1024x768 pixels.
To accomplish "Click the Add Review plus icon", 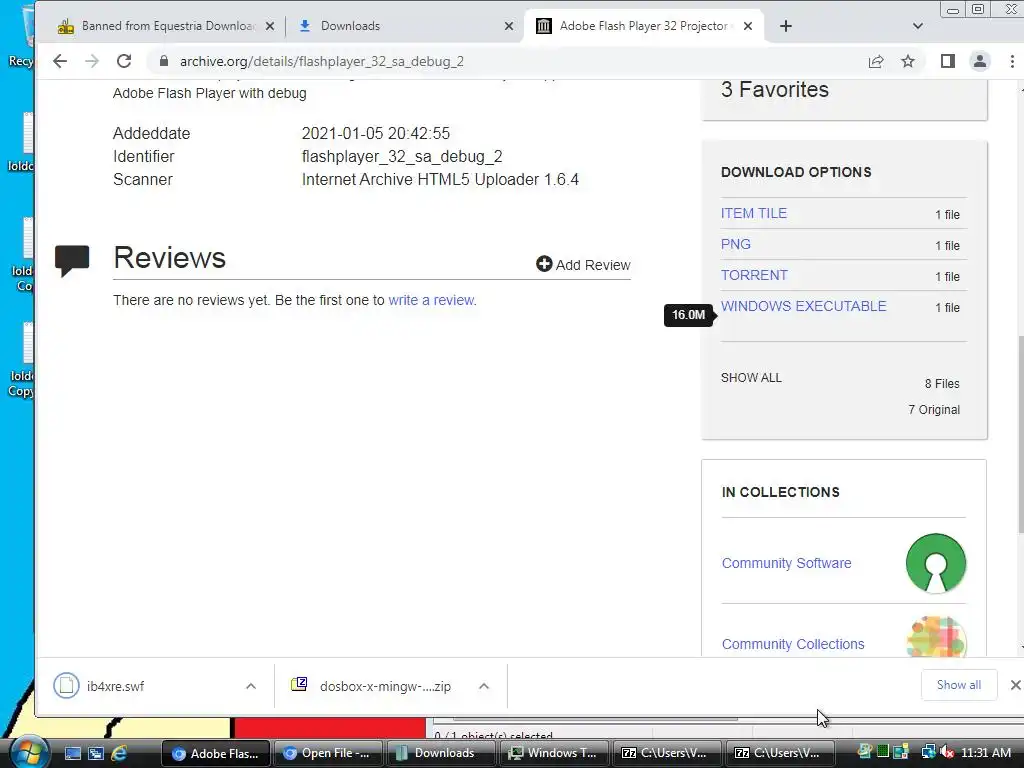I will click(544, 264).
